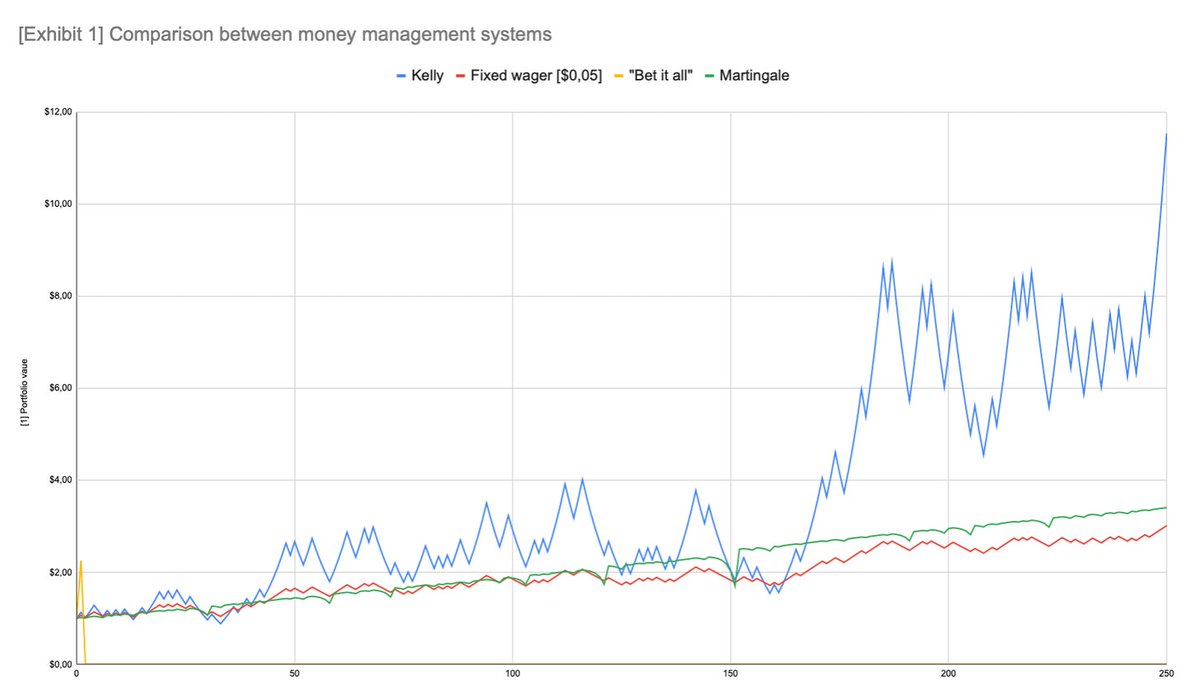The width and height of the screenshot is (1200, 693).
Task: Open the chart legend area
Action: click(x=590, y=75)
